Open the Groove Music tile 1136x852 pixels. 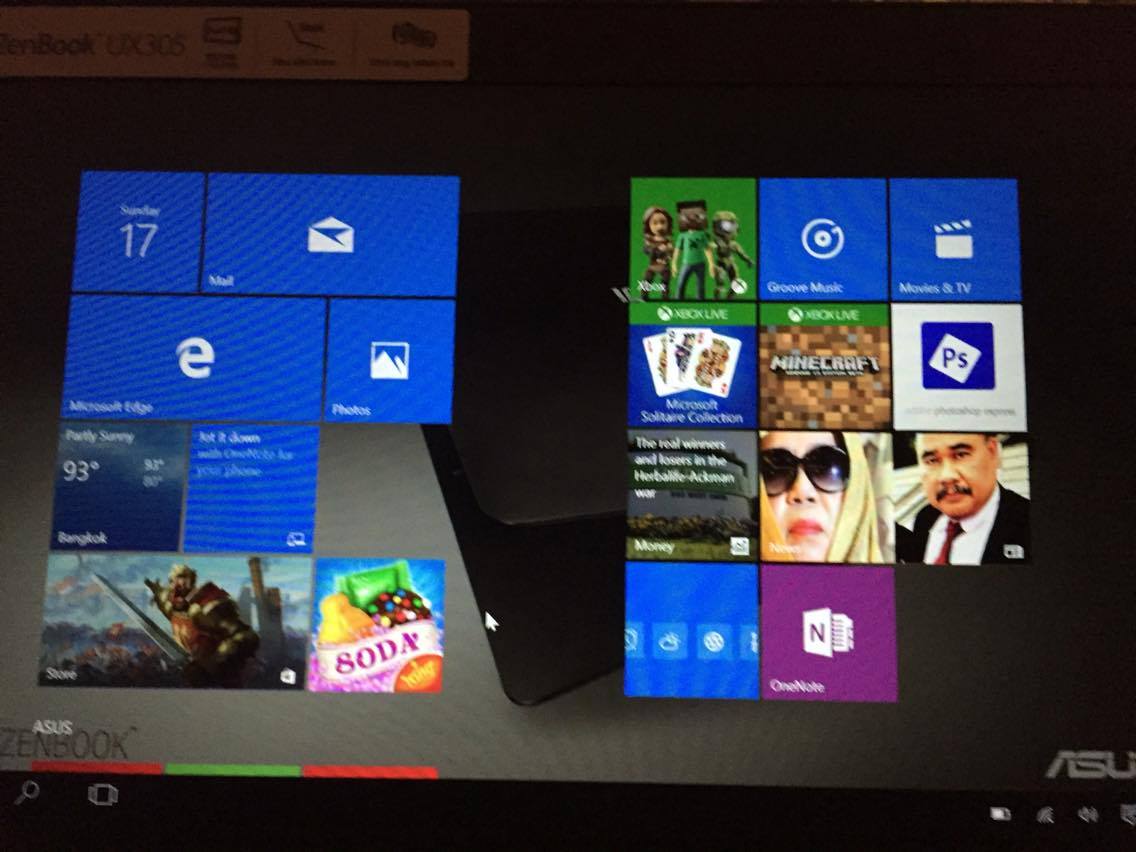click(x=823, y=240)
